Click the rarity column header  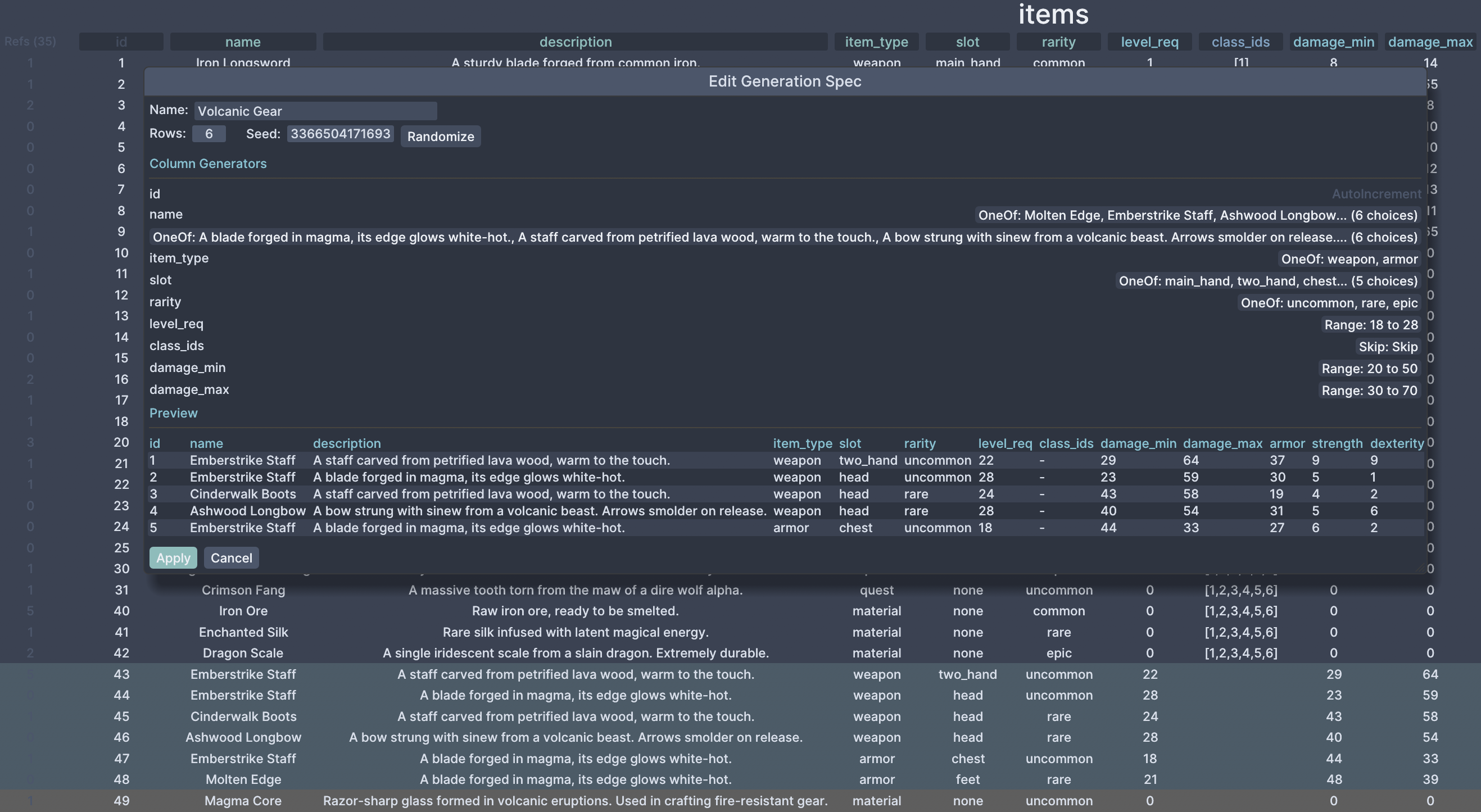point(1058,41)
